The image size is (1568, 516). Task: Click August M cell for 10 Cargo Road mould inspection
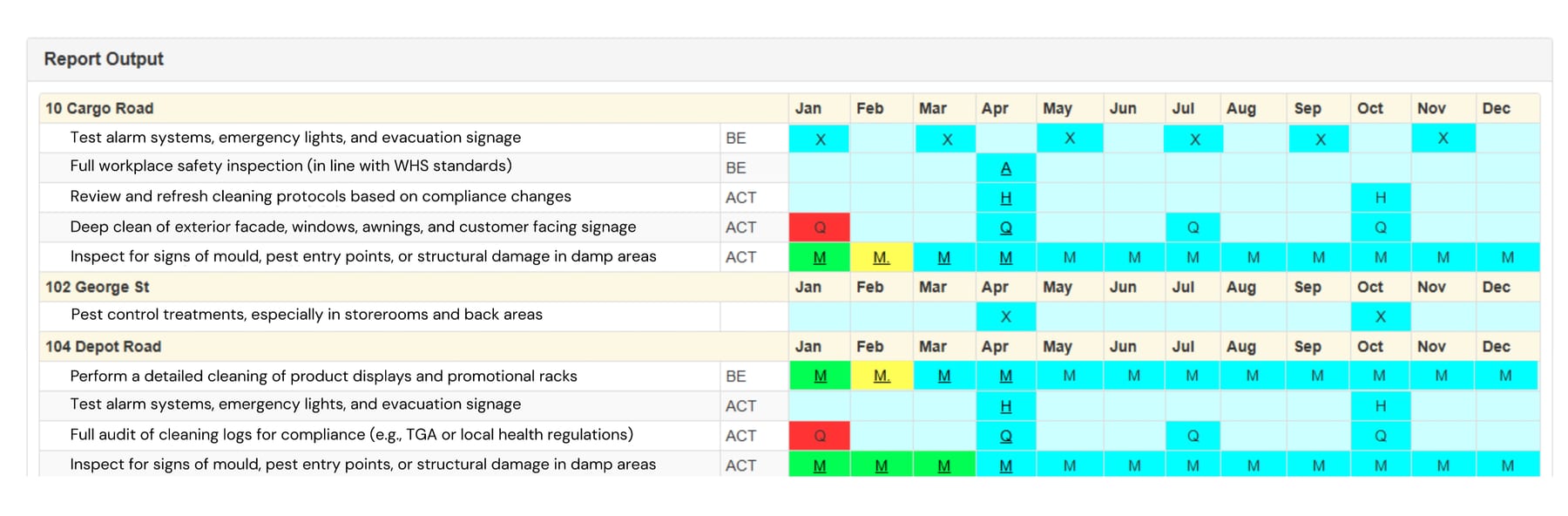(x=1254, y=257)
